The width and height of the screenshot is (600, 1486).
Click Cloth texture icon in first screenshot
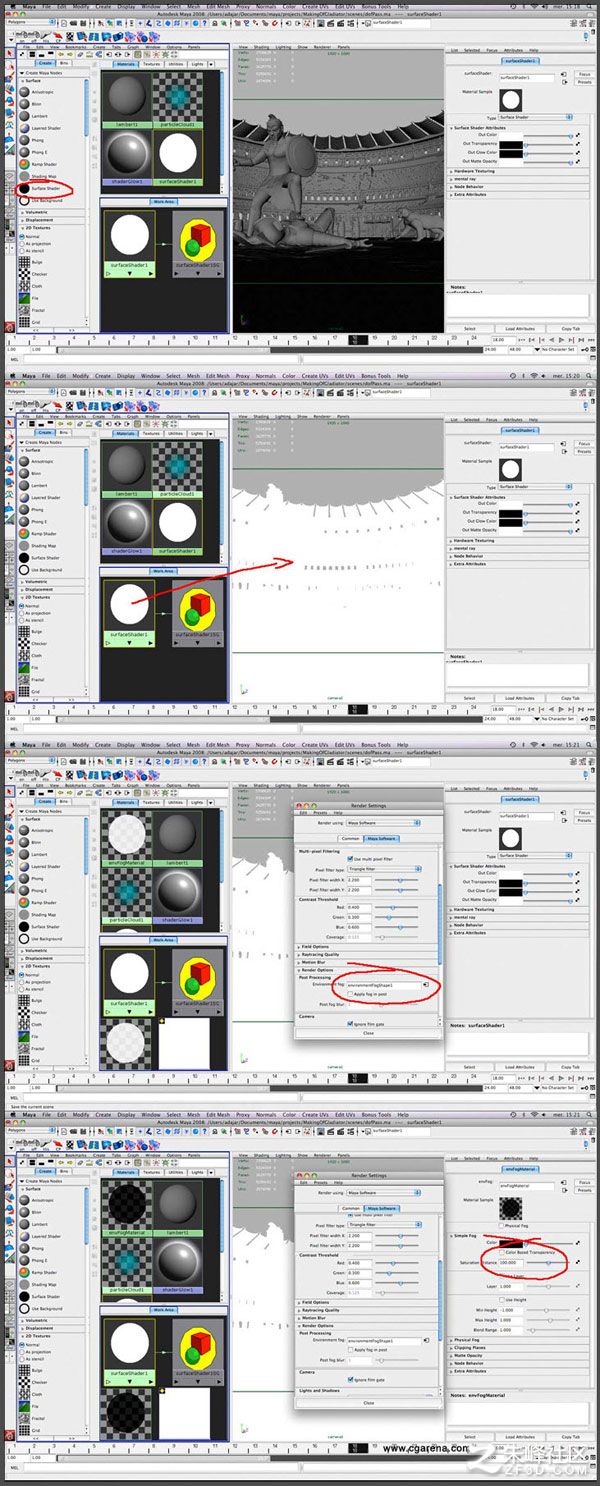coord(24,286)
